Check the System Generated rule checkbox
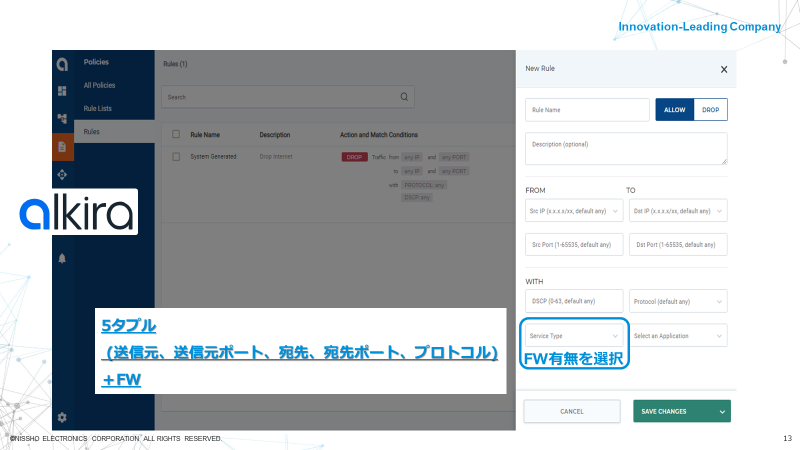 [176, 157]
